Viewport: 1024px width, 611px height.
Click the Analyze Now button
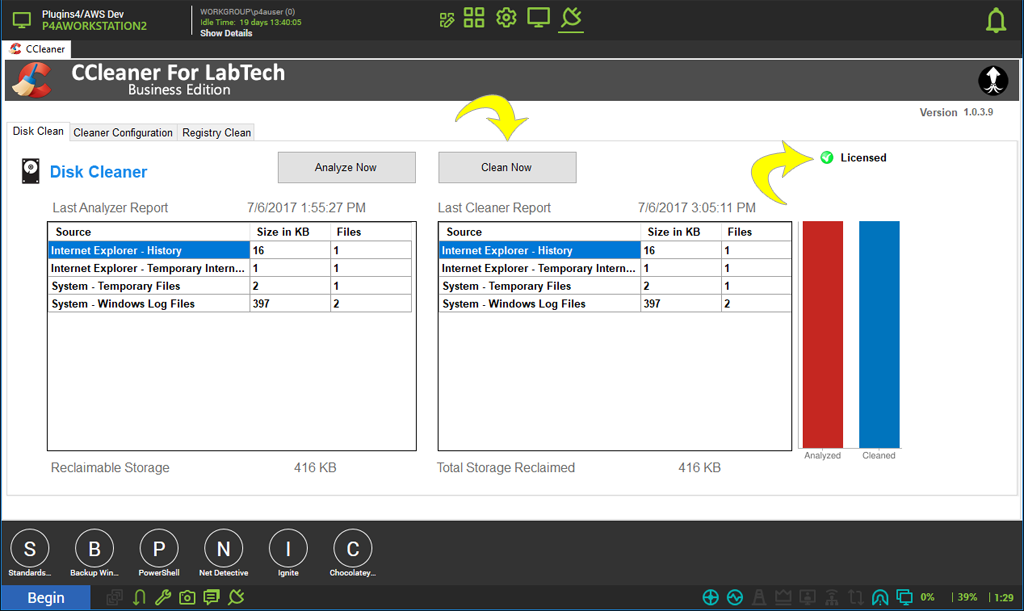[x=346, y=167]
